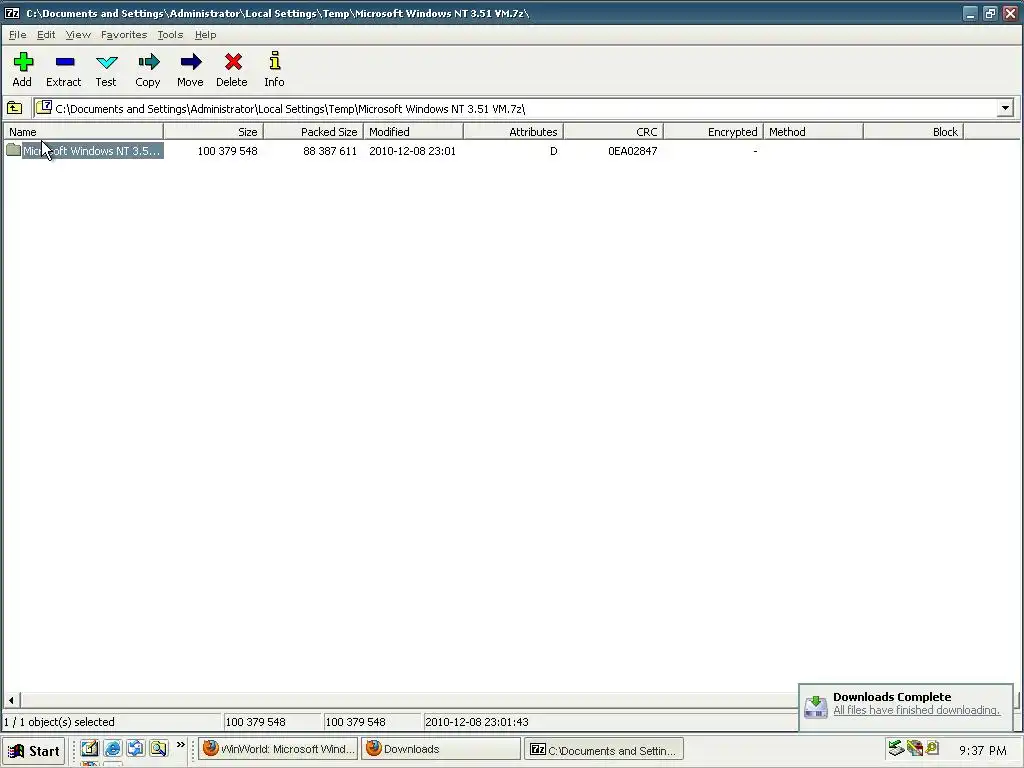Sort the list by Name column
The height and width of the screenshot is (768, 1024).
(x=83, y=132)
